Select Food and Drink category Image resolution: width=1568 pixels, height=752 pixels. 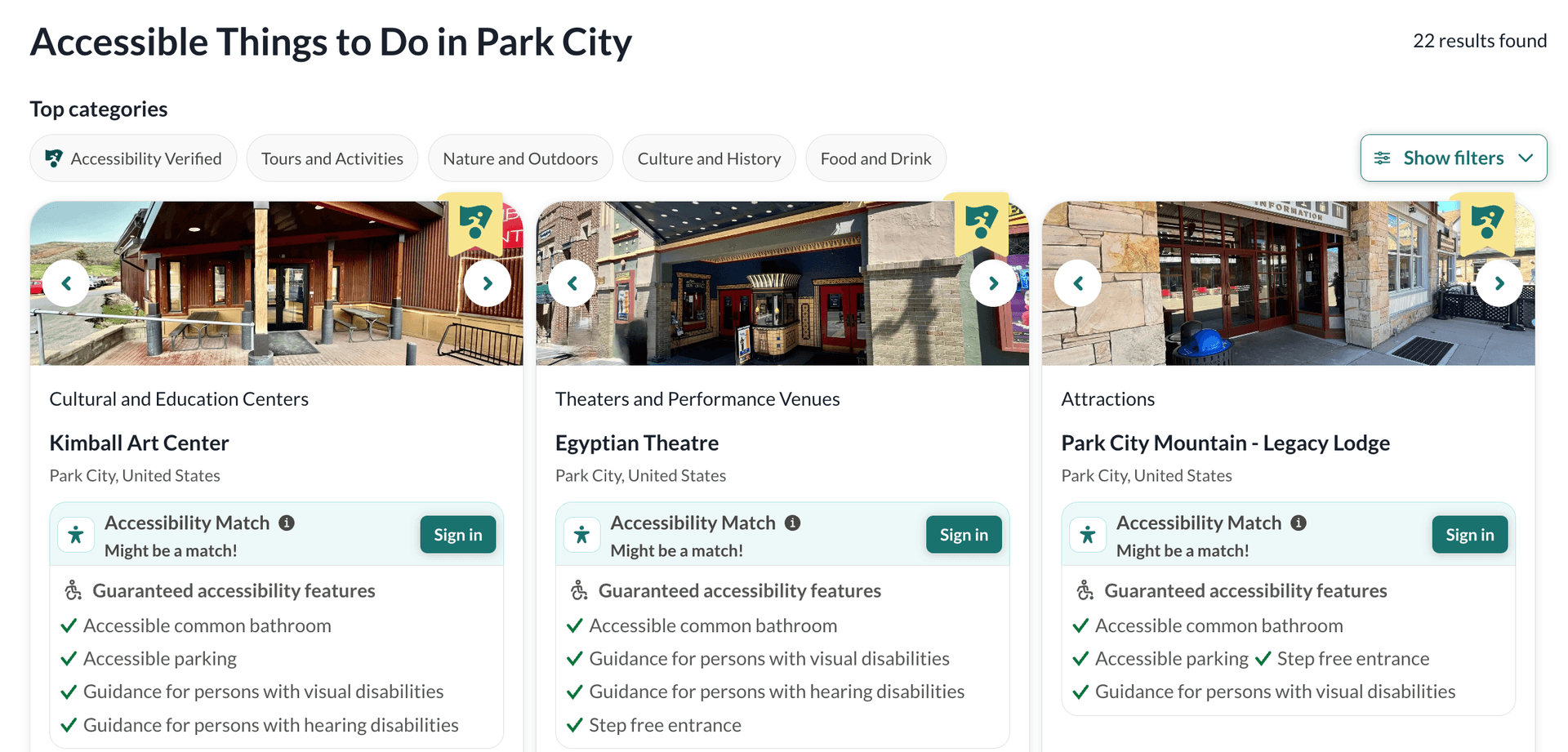[875, 158]
